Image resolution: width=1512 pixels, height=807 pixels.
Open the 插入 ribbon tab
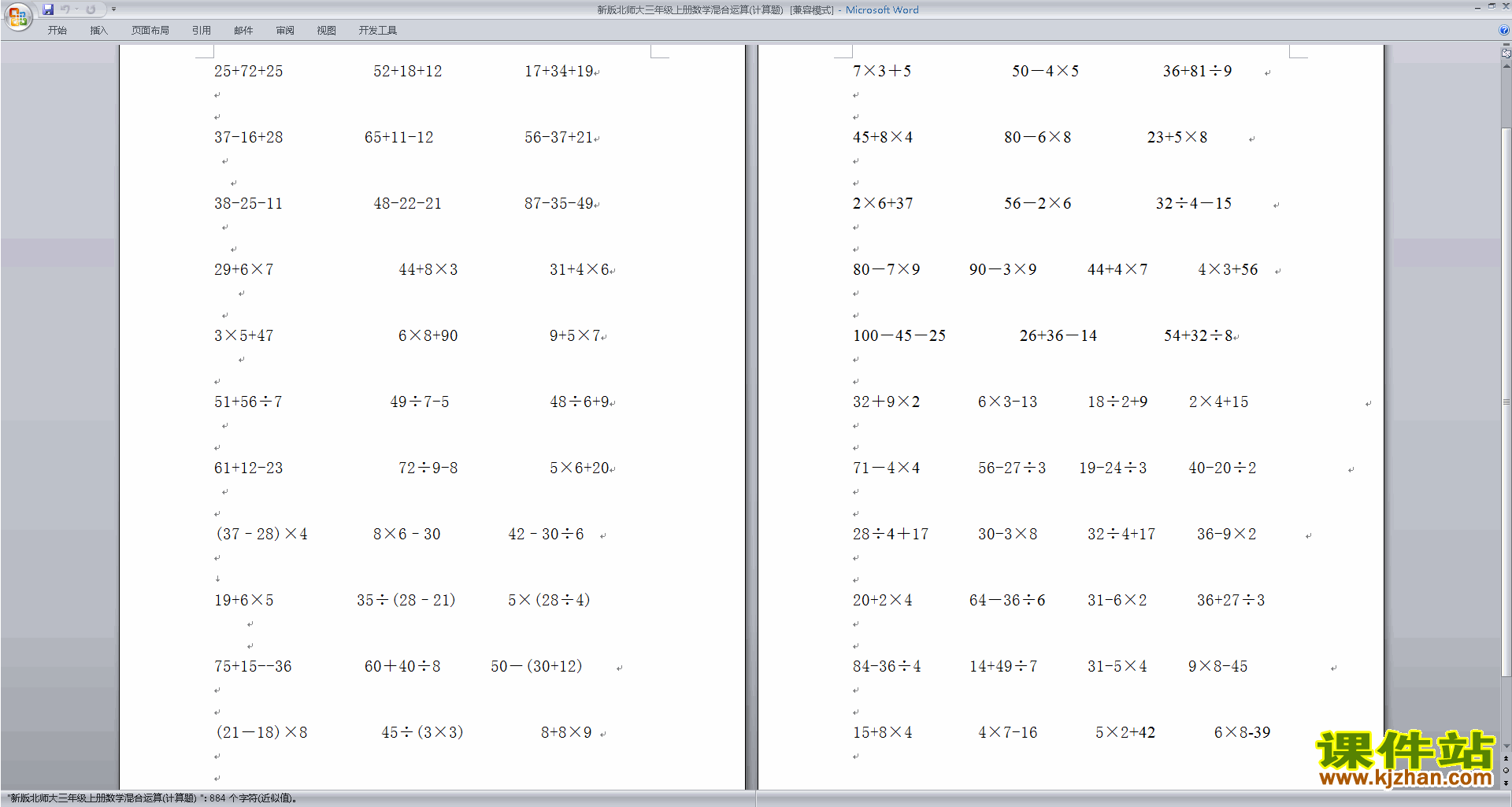pos(98,30)
